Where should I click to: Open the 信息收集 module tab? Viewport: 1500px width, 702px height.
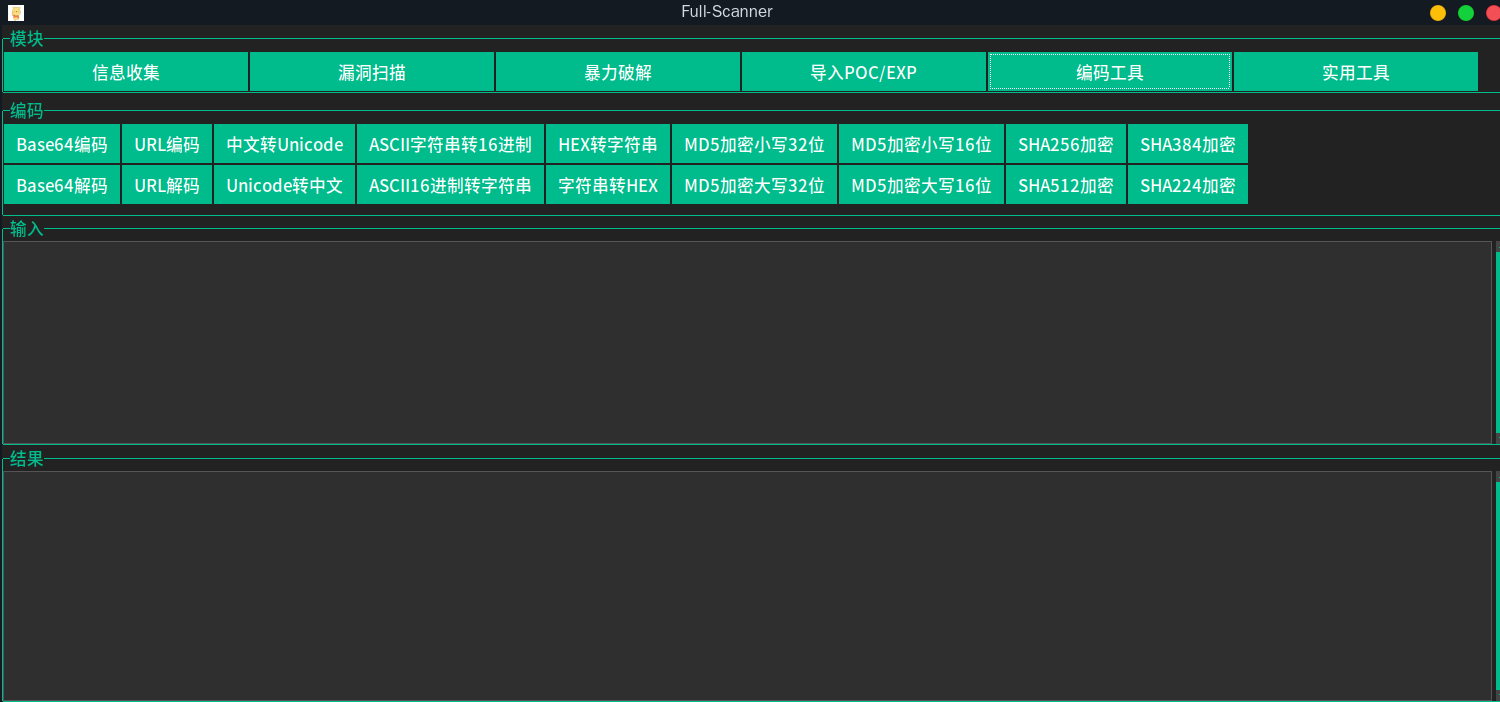126,72
